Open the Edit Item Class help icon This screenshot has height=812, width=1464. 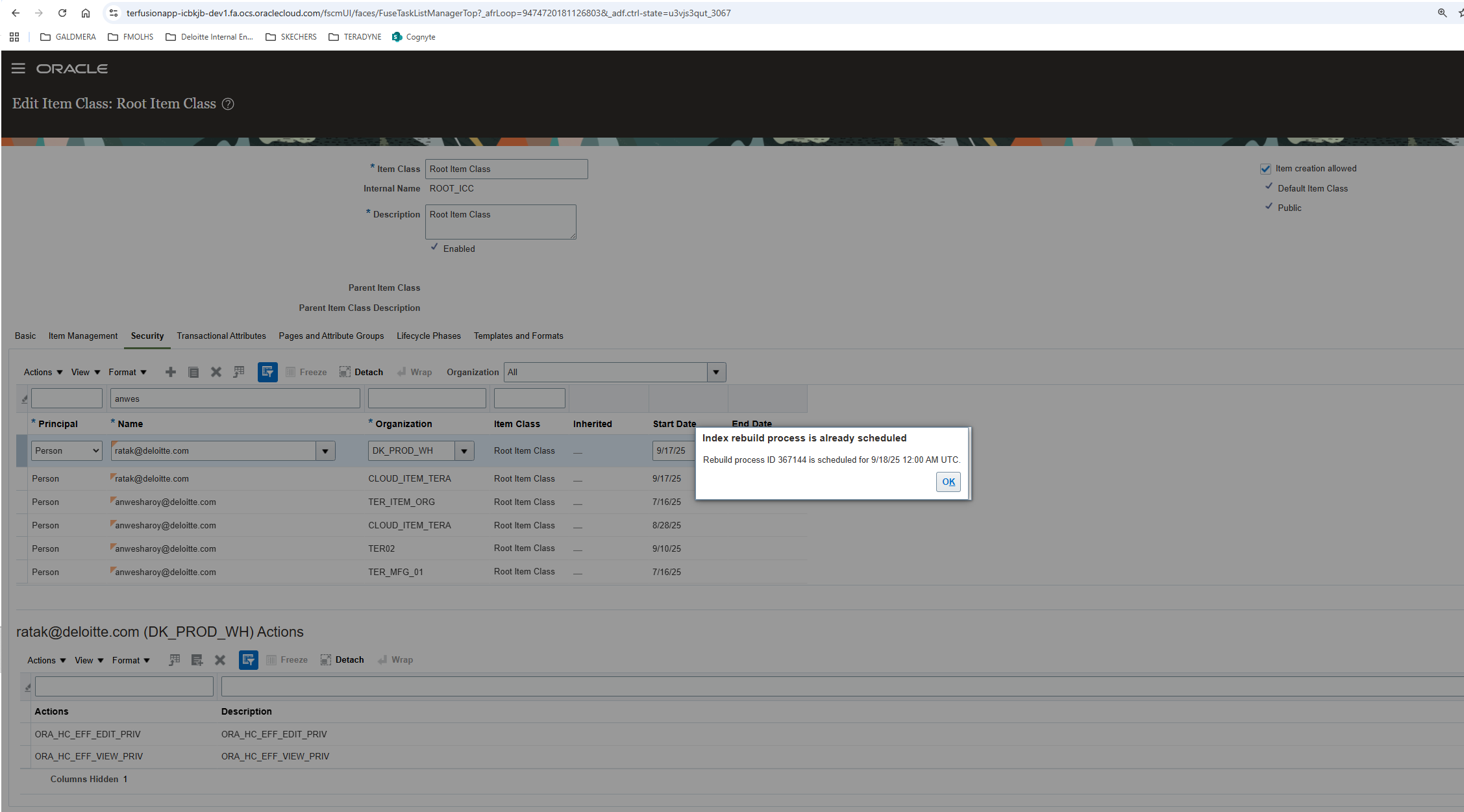click(x=228, y=104)
